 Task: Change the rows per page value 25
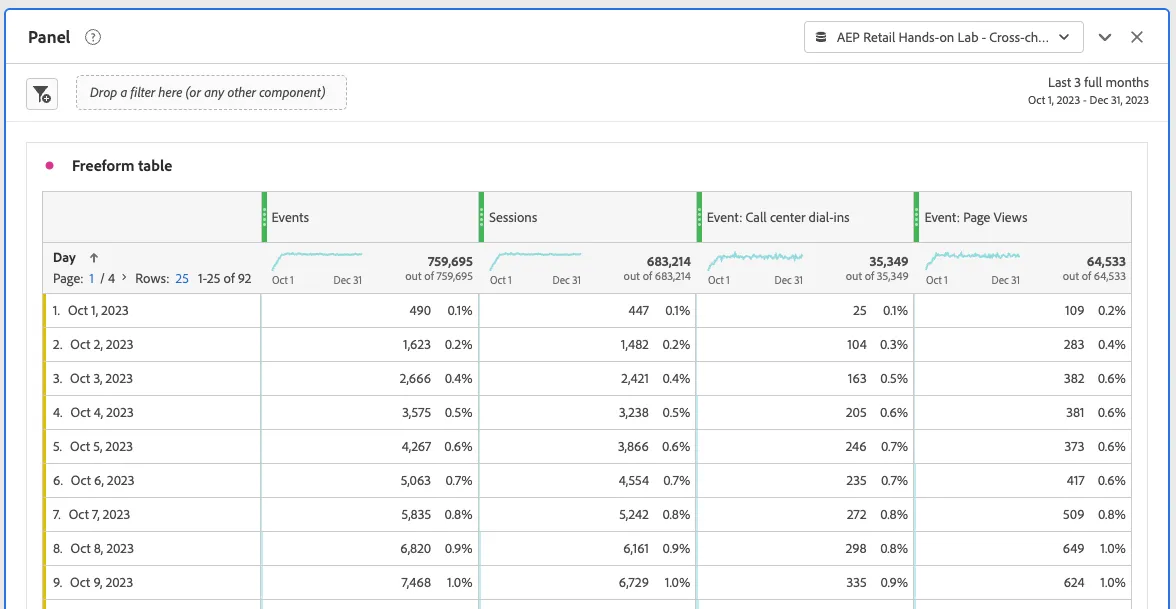[182, 278]
